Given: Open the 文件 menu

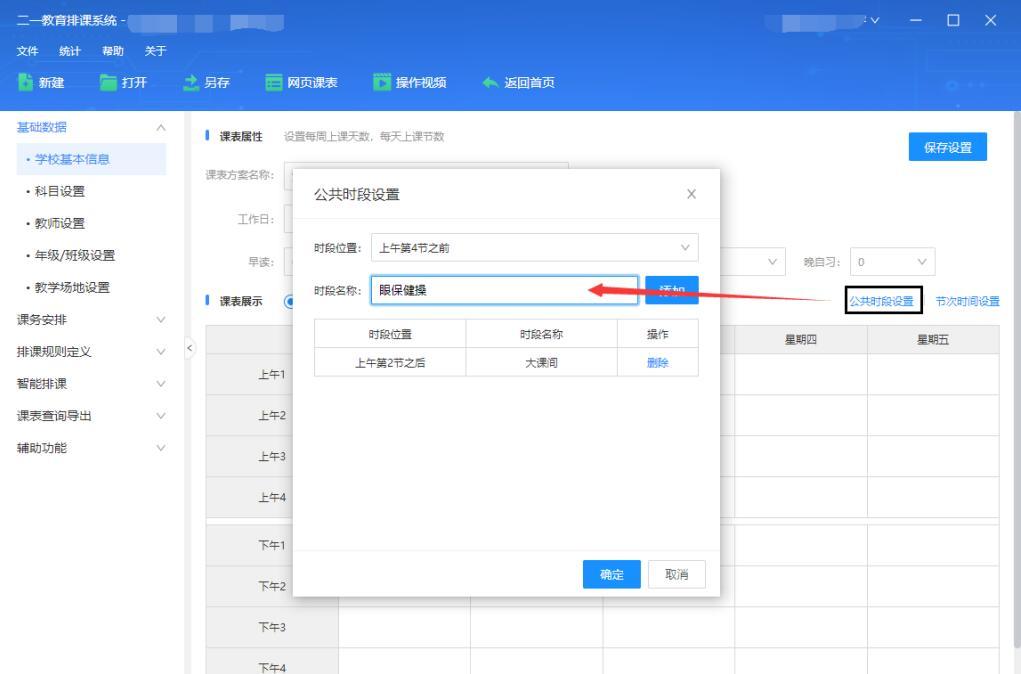Looking at the screenshot, I should tap(27, 51).
